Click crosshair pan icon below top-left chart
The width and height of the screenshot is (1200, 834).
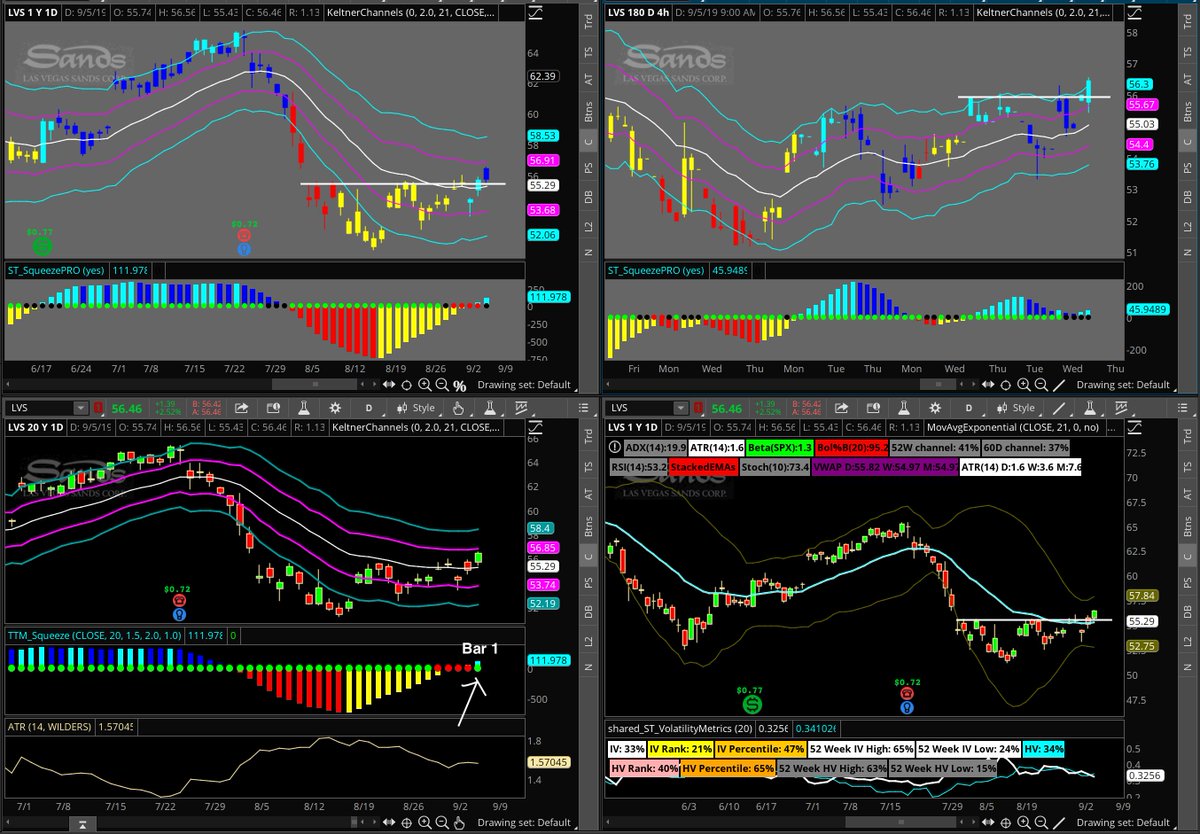(x=406, y=385)
